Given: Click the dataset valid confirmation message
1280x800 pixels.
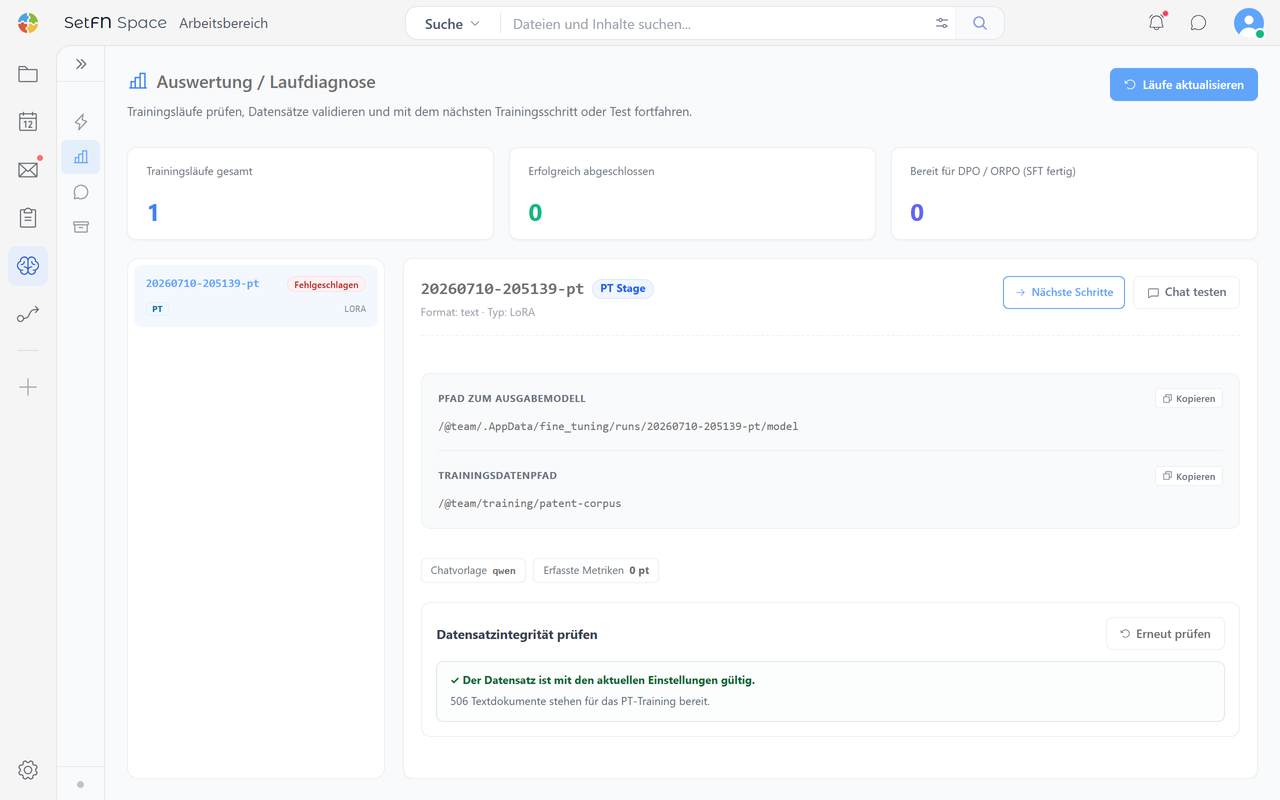Looking at the screenshot, I should tap(831, 691).
